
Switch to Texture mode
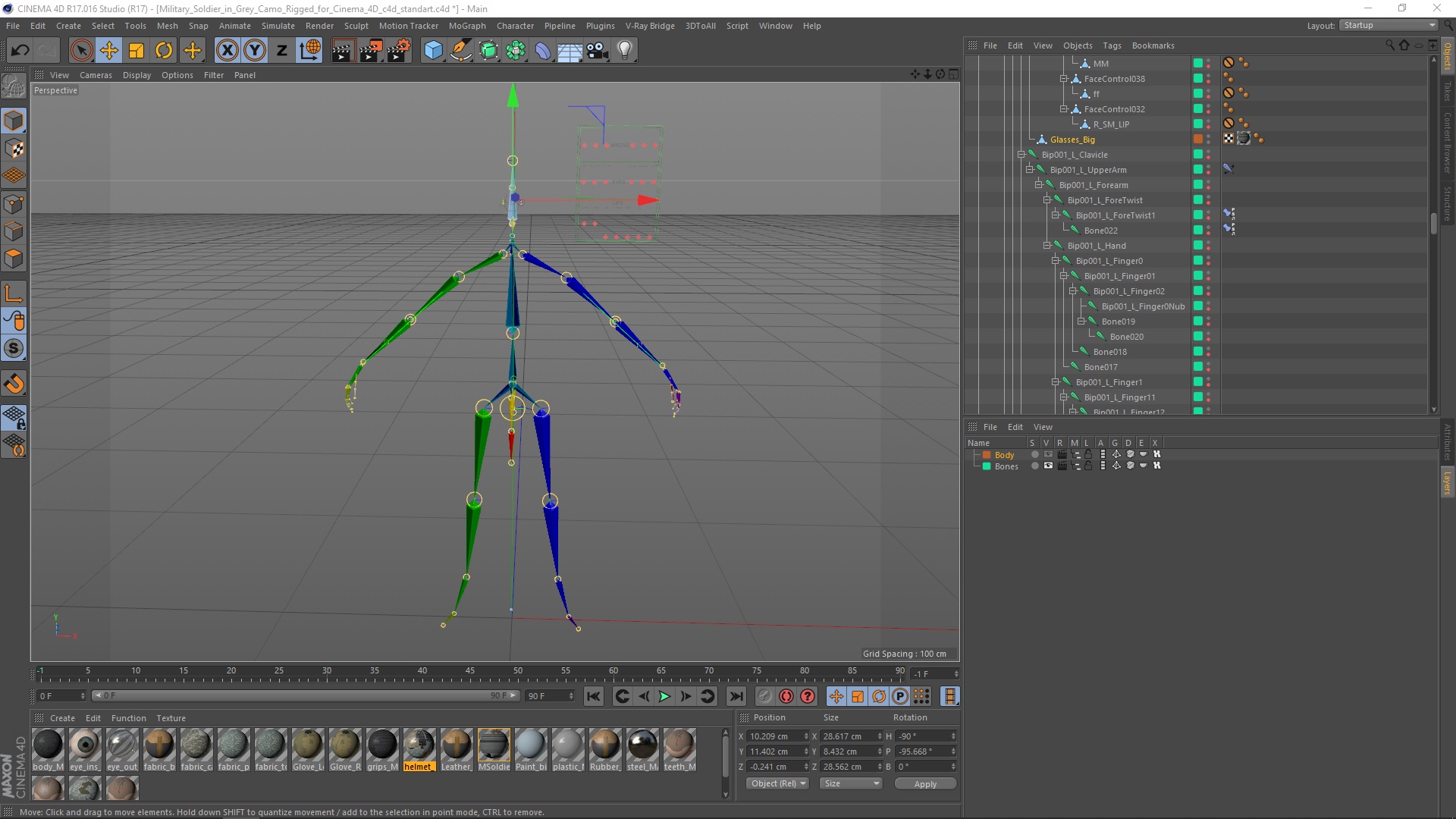(x=14, y=149)
